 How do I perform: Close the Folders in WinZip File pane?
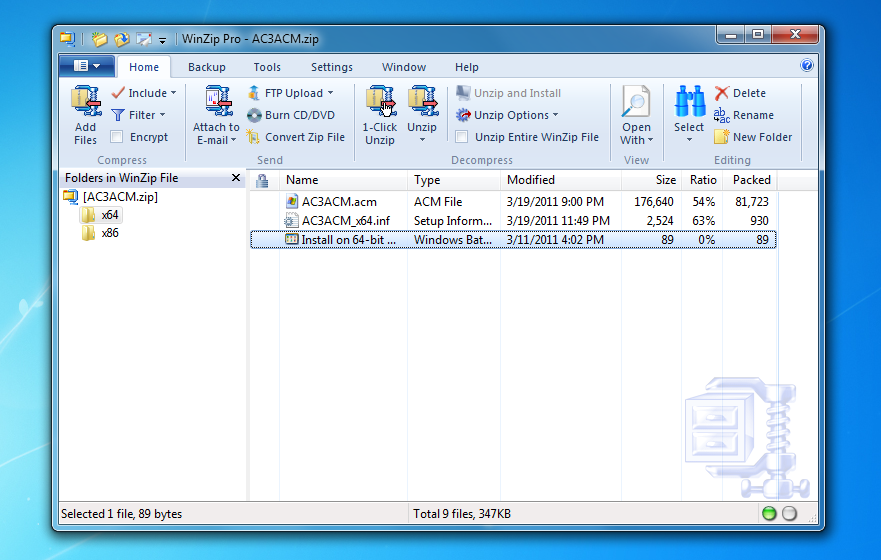[x=236, y=177]
